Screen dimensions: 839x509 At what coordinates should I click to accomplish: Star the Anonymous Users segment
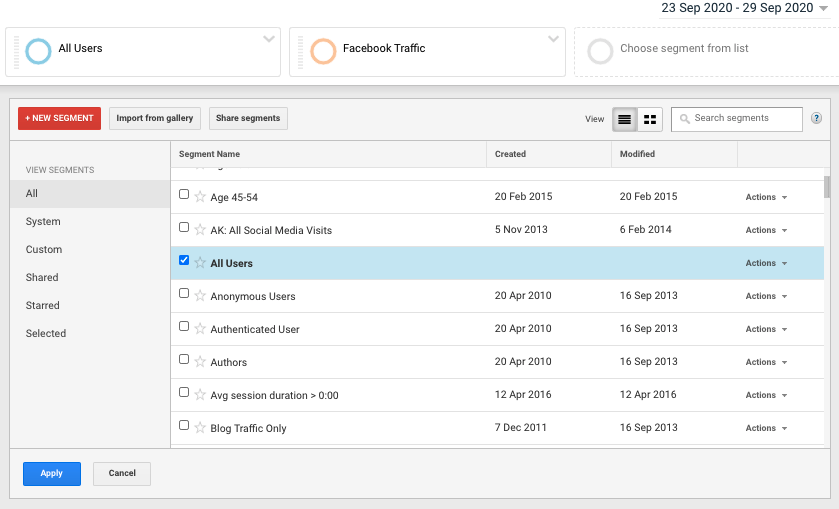(x=200, y=296)
